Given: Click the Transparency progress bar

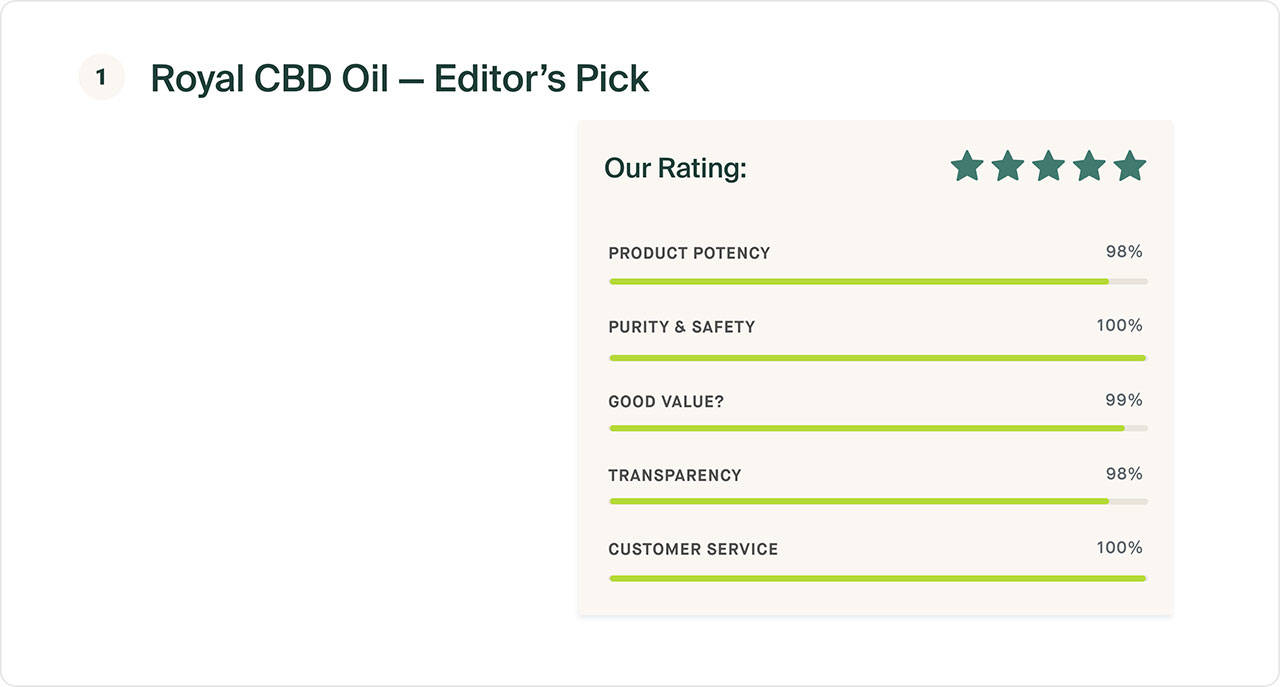Looking at the screenshot, I should 877,501.
